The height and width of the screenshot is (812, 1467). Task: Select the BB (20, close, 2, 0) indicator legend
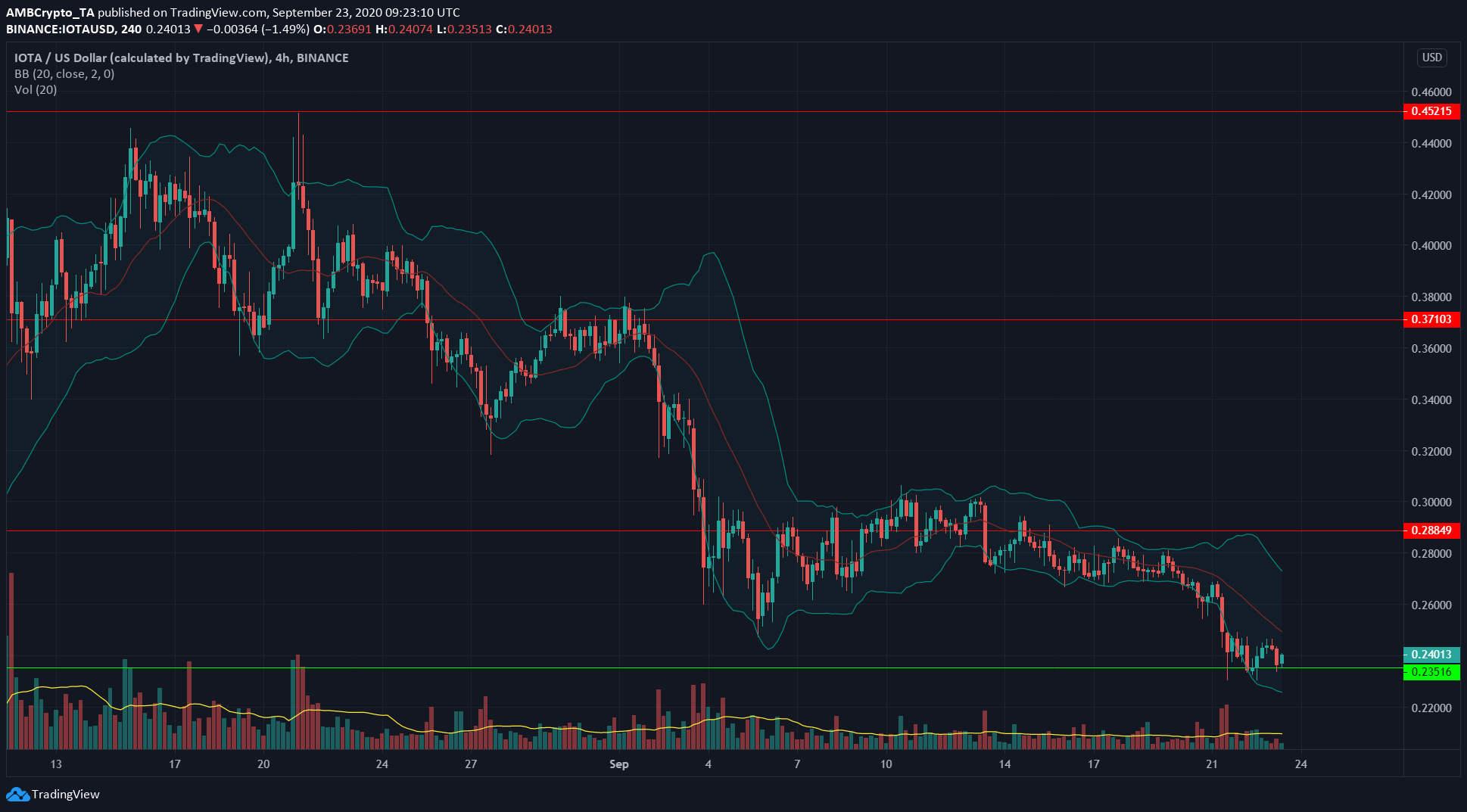pos(64,74)
